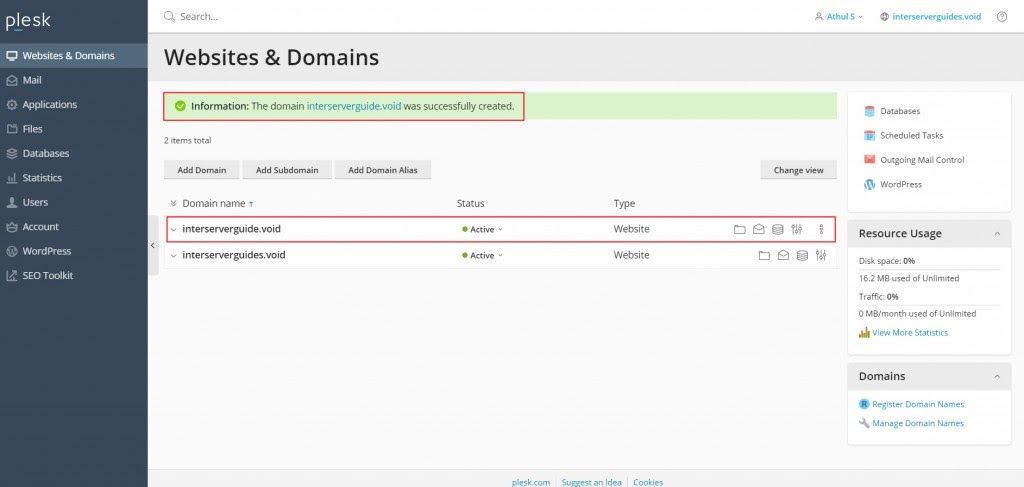Image resolution: width=1024 pixels, height=487 pixels.
Task: Click the Outgoing Mail Control envelope icon
Action: [x=869, y=160]
